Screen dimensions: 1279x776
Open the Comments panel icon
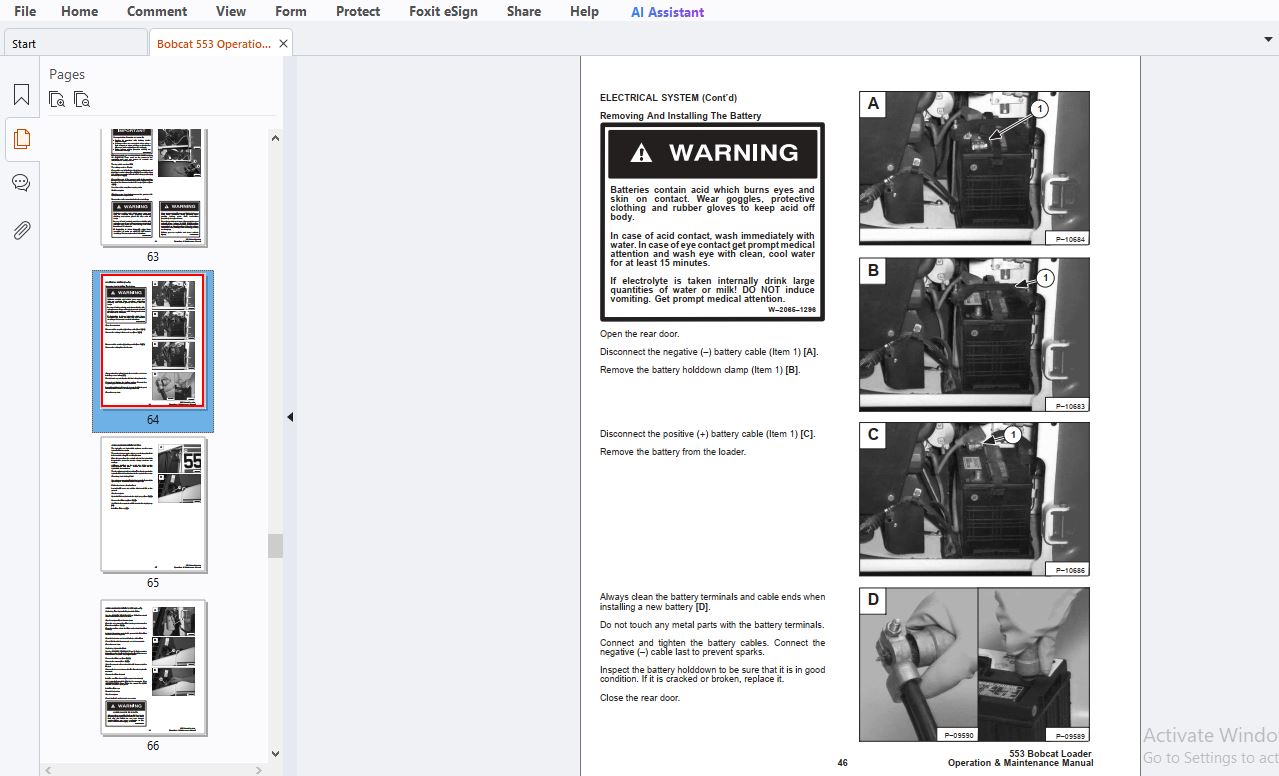[x=21, y=183]
